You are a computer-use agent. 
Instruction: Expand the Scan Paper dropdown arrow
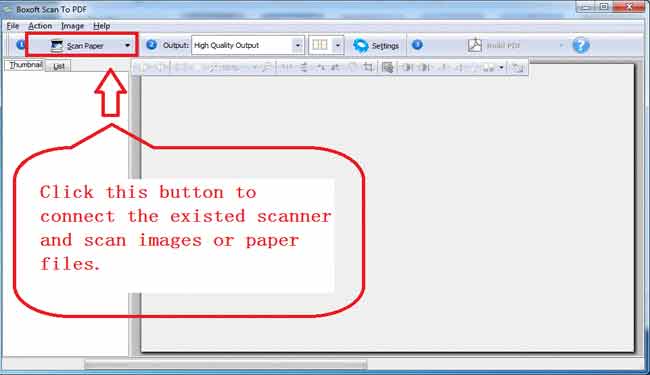[x=127, y=46]
